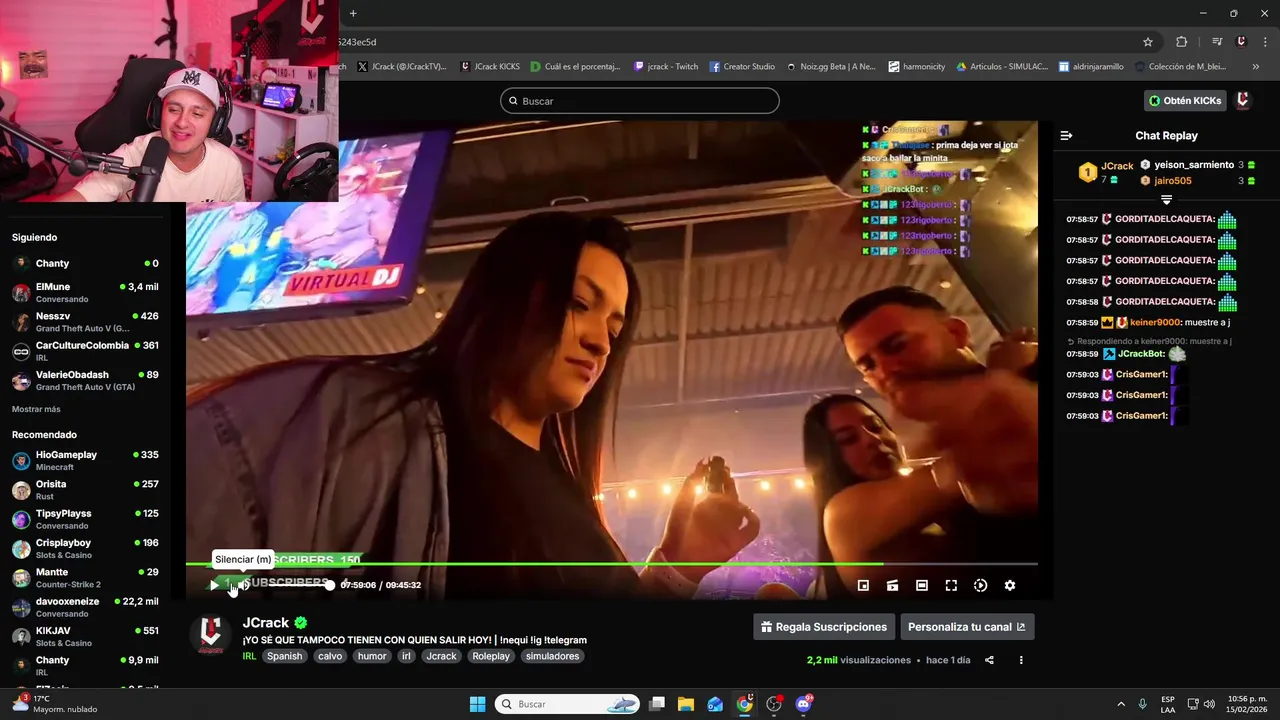Screen dimensions: 1280x720
Task: Select the Jcrack tag
Action: point(441,656)
